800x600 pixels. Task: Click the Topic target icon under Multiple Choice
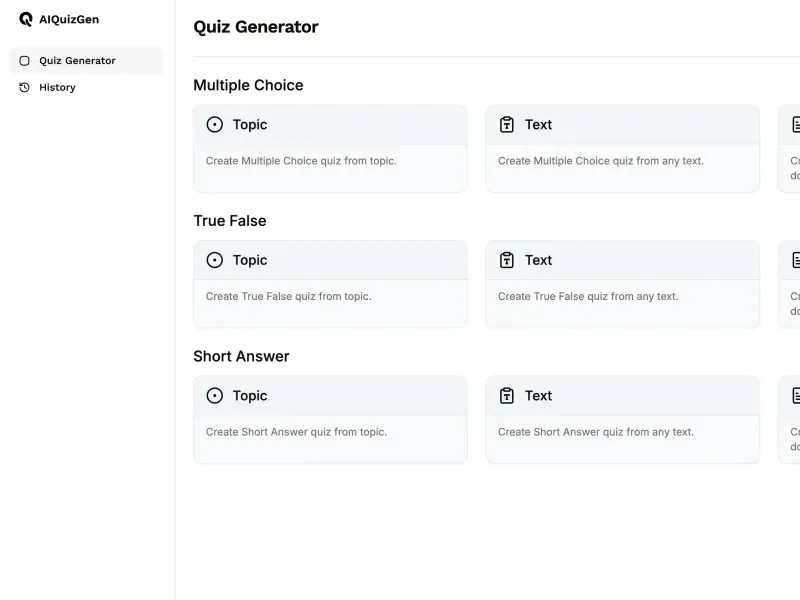pos(215,124)
